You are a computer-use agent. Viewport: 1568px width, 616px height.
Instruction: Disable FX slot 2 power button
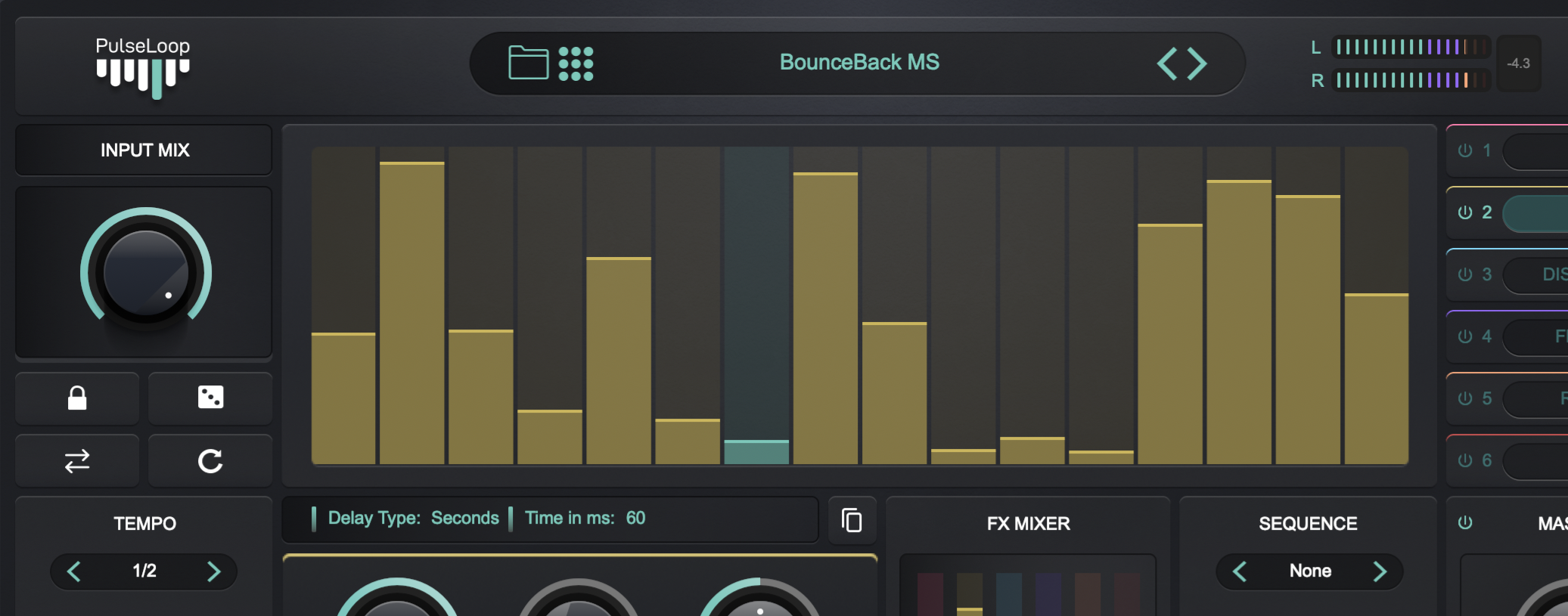tap(1465, 212)
